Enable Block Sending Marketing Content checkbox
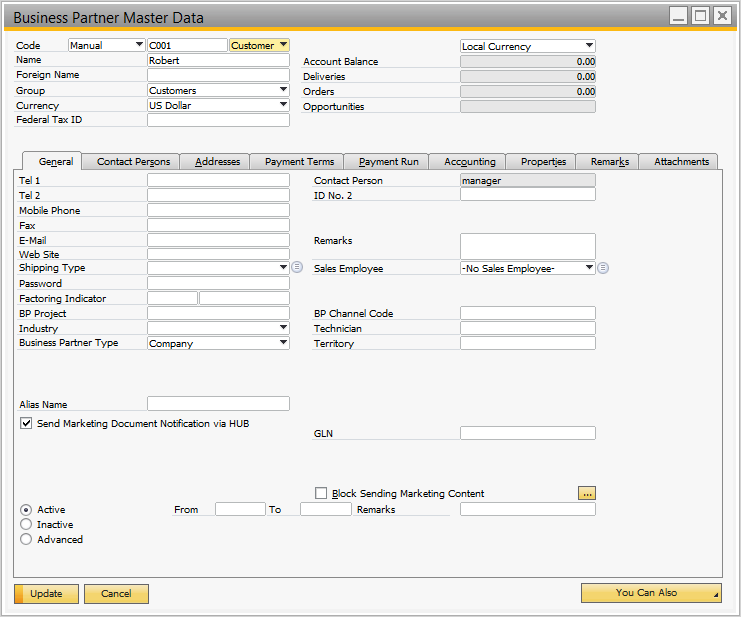The width and height of the screenshot is (741, 617). (x=321, y=493)
